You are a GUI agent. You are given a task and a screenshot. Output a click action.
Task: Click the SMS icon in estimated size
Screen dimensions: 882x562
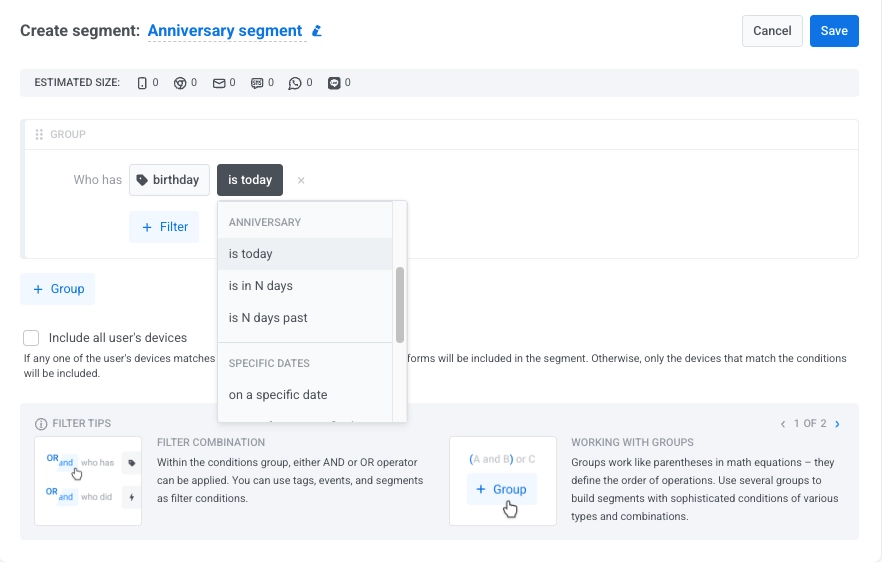tap(257, 83)
